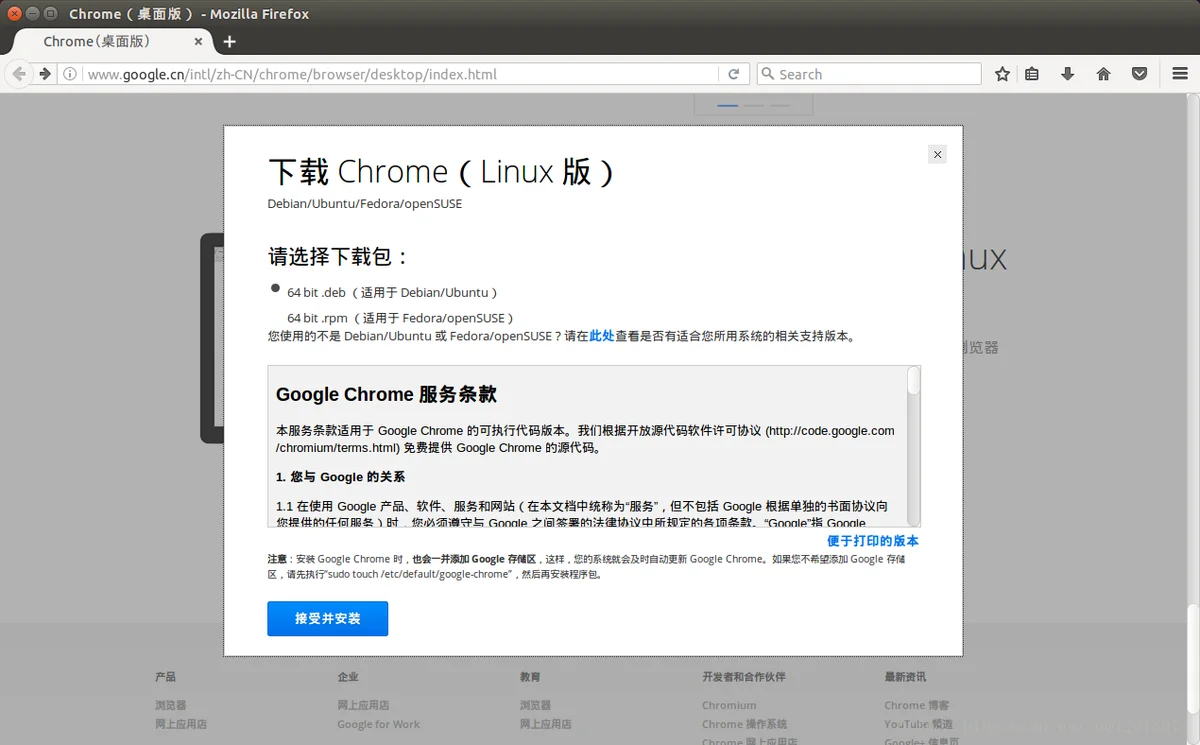Click the forward navigation arrow

44,74
